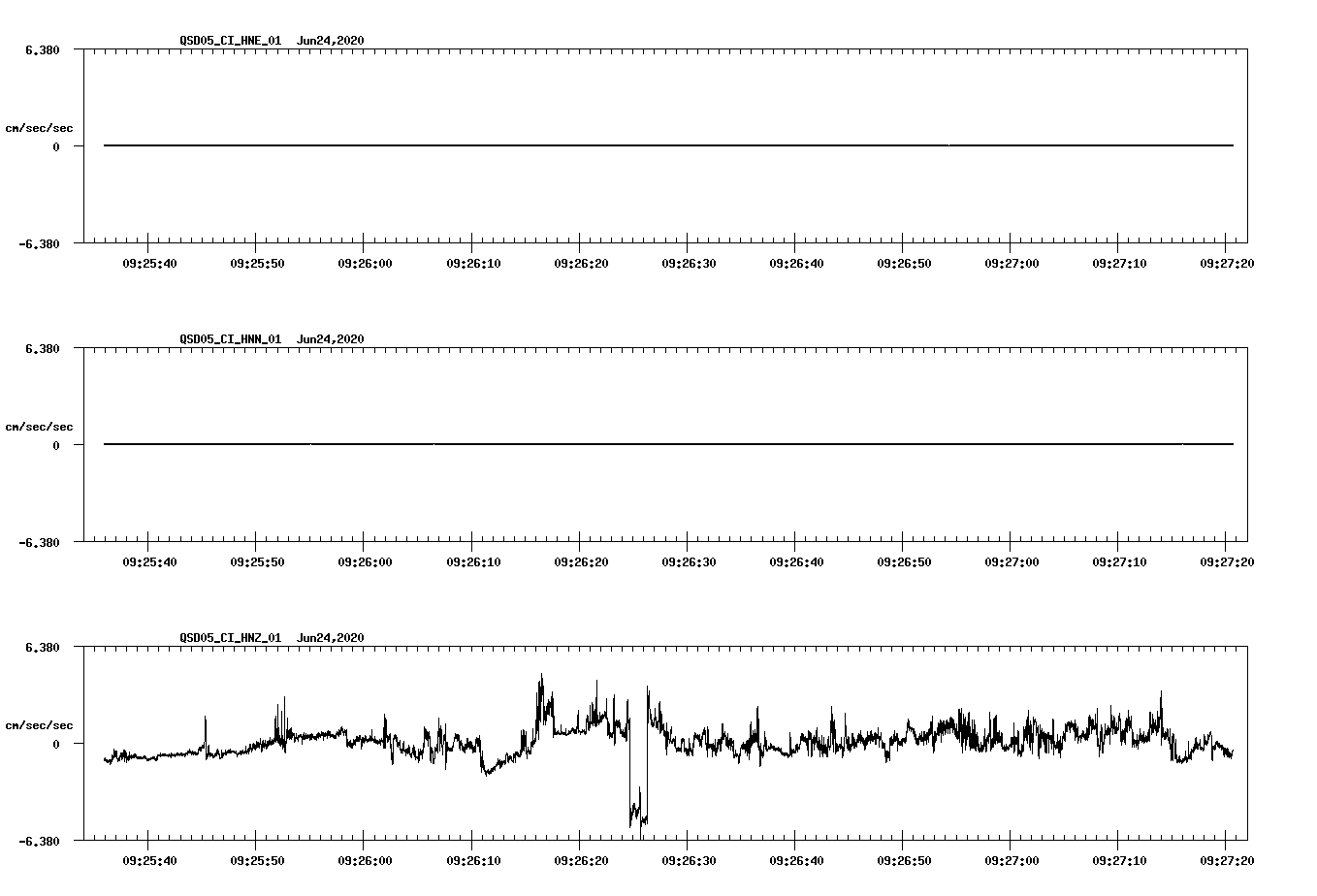This screenshot has height=896, width=1317.
Task: Click the large negative spike in HNZ trace
Action: coord(638,795)
